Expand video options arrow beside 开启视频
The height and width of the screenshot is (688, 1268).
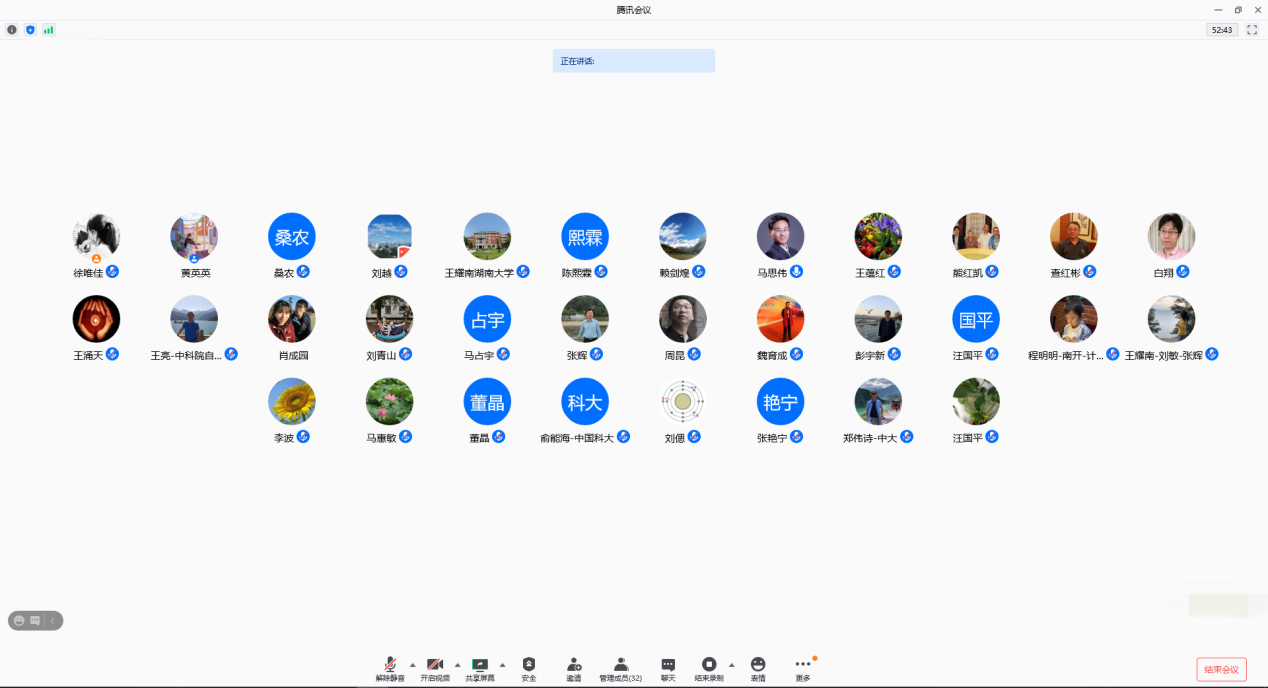pos(457,664)
